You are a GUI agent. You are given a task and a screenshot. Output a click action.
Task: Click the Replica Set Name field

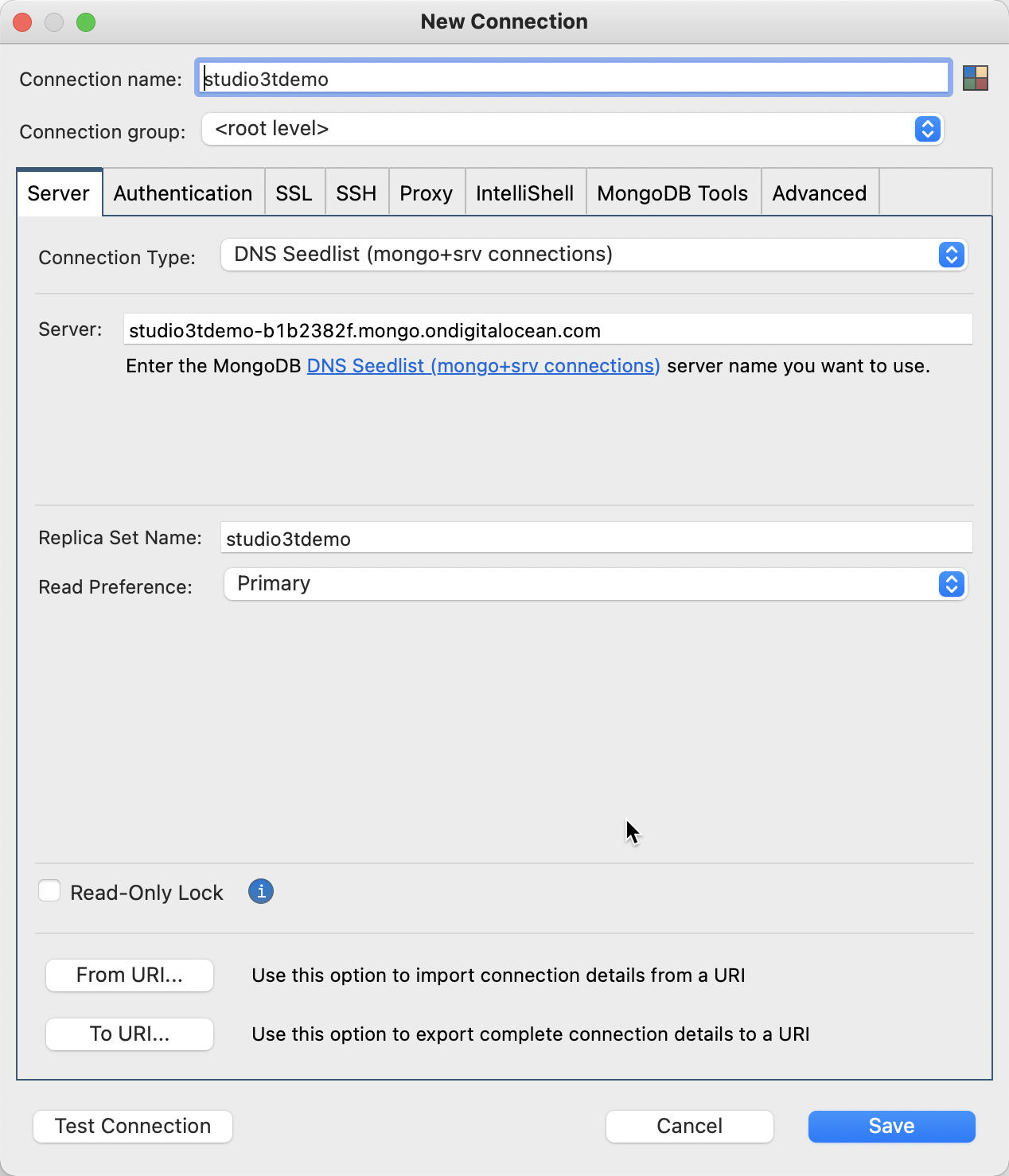596,537
